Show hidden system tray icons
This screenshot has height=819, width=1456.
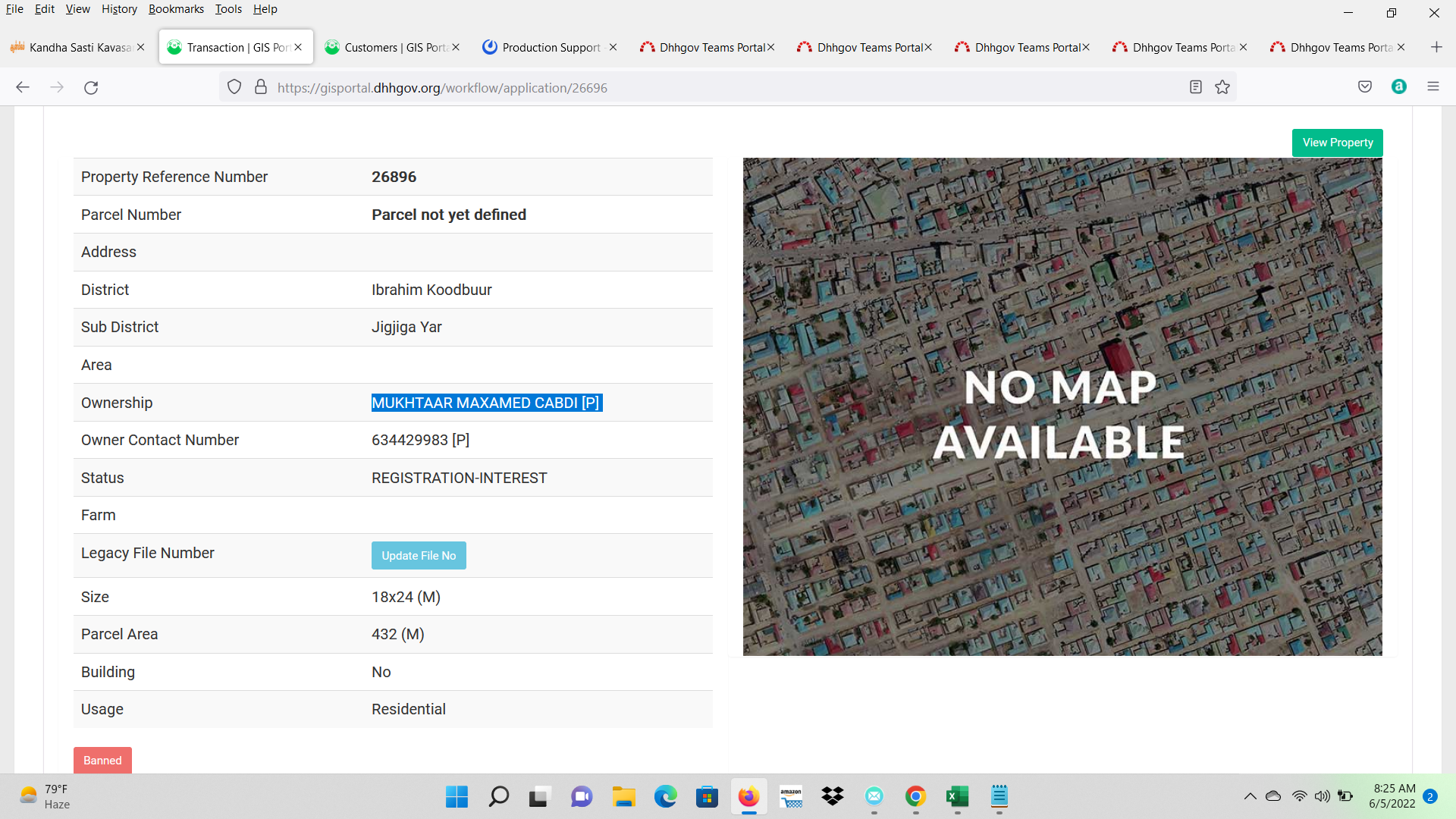(x=1250, y=796)
